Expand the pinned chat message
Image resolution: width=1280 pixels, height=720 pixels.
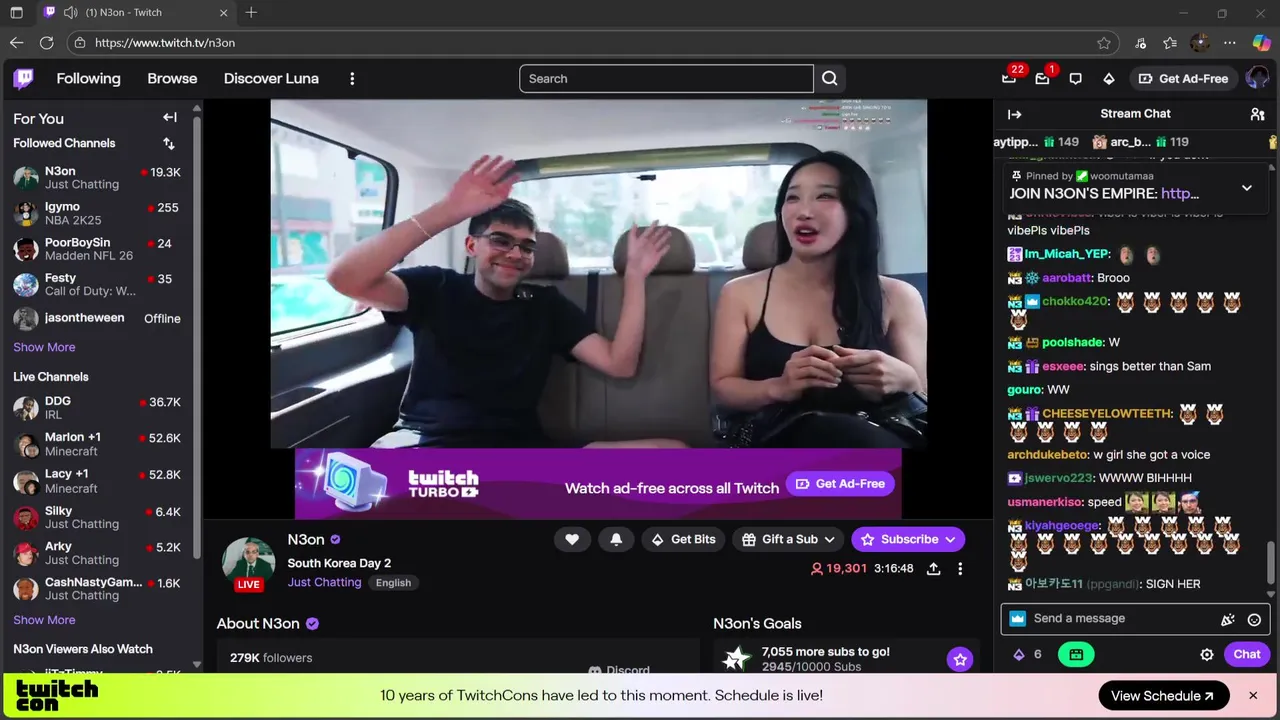1247,188
